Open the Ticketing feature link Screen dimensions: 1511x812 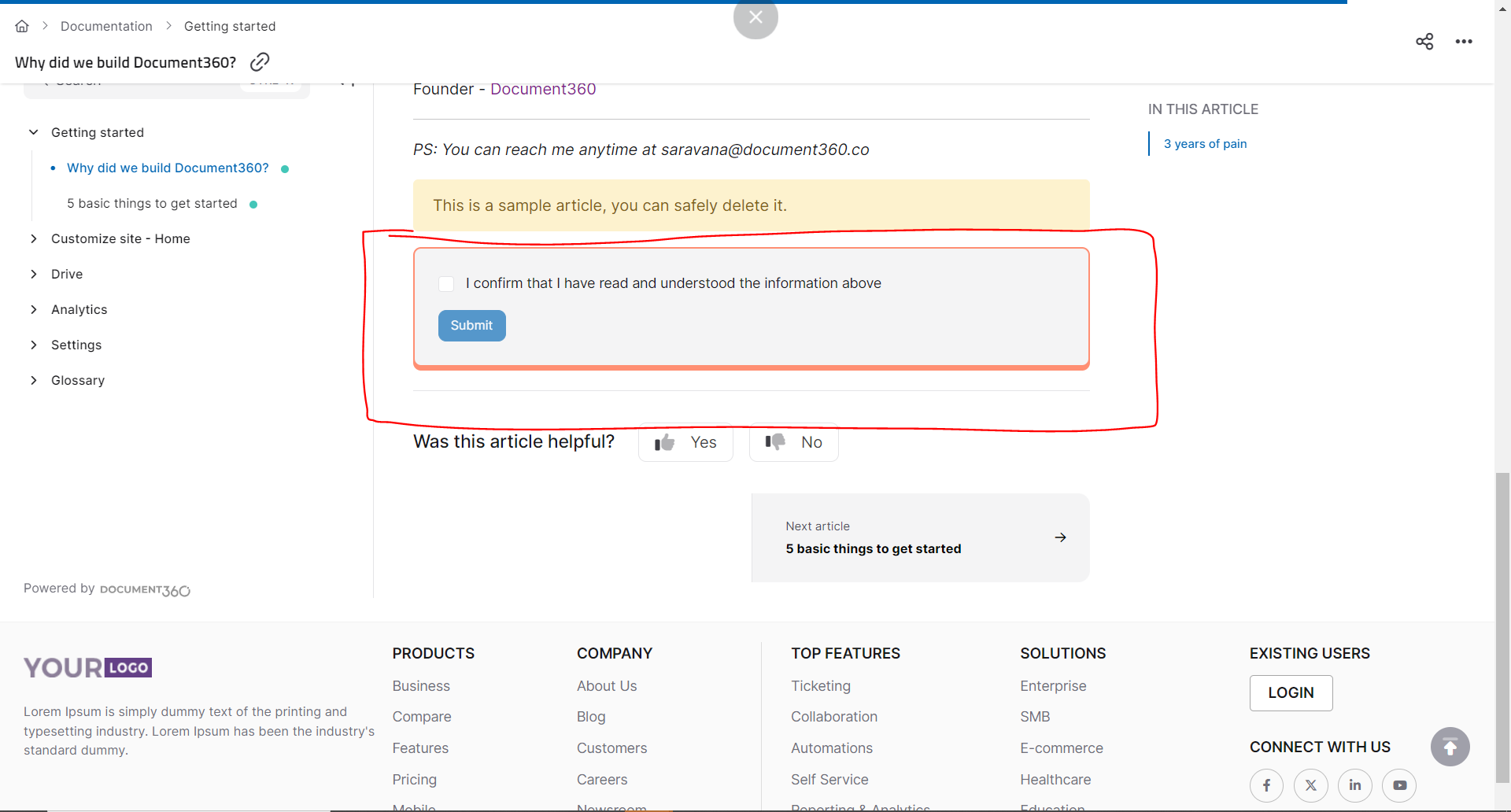(x=821, y=686)
